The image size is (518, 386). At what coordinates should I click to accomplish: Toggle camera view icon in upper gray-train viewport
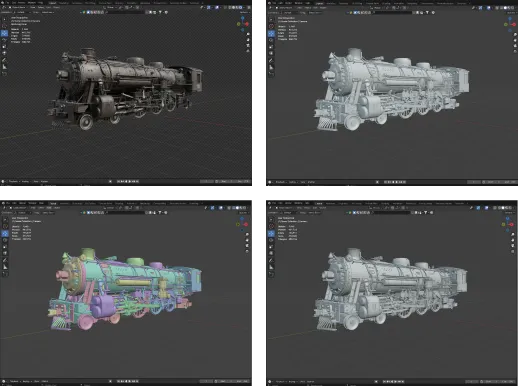pyautogui.click(x=515, y=46)
